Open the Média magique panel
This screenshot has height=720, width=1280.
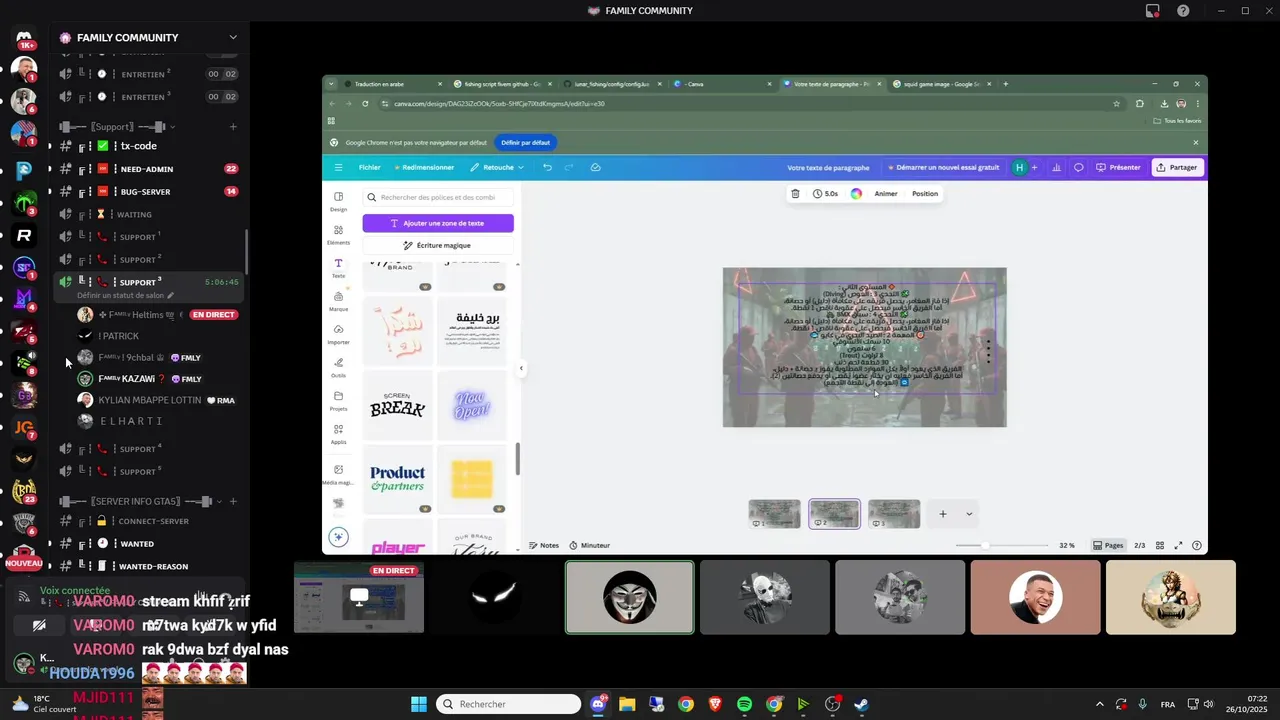(338, 474)
